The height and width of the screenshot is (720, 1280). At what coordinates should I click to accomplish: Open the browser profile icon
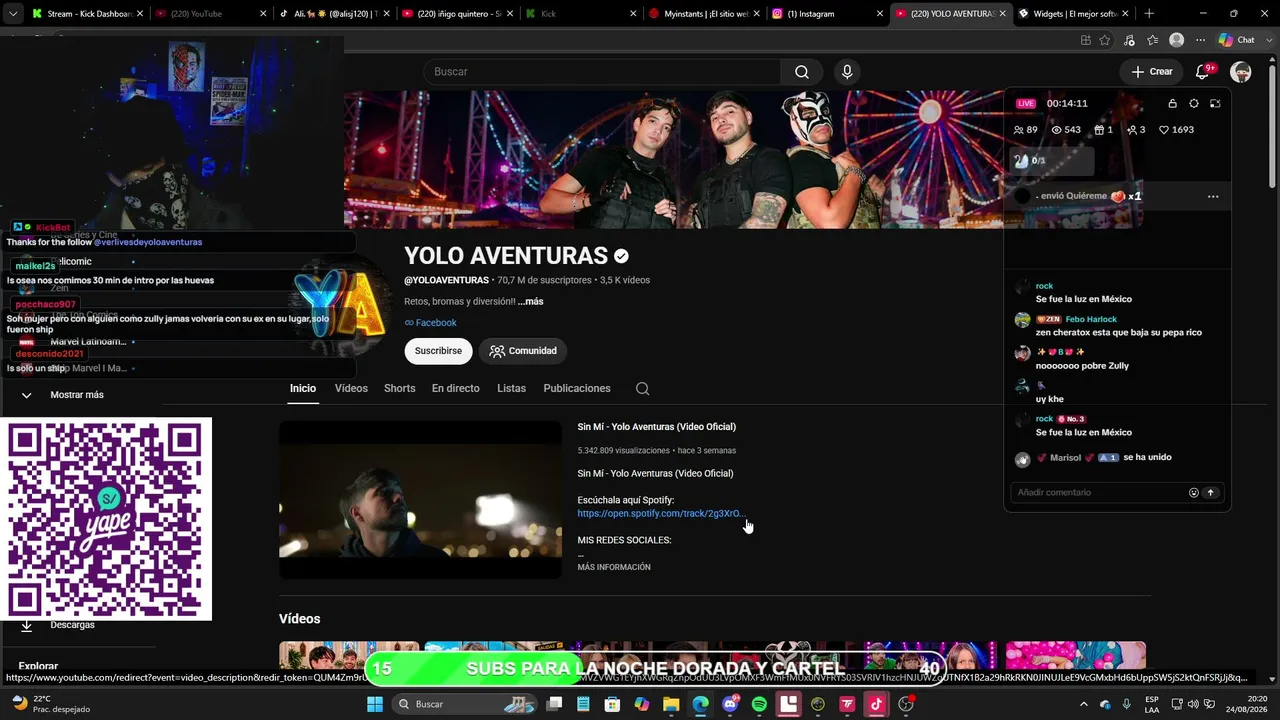[x=1177, y=40]
